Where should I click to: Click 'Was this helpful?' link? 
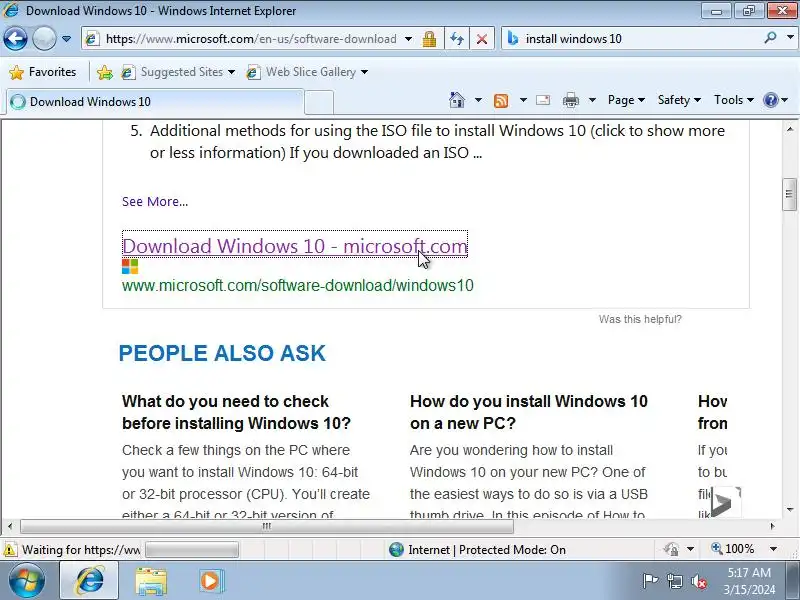pyautogui.click(x=640, y=319)
